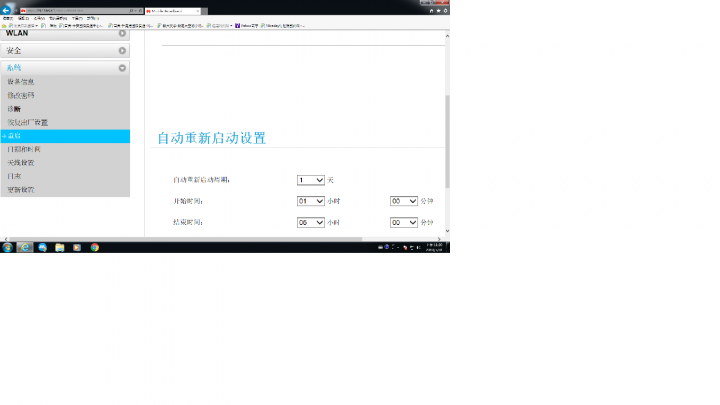
Task: Open the Yahoo bookmark in favorites bar
Action: (x=247, y=26)
